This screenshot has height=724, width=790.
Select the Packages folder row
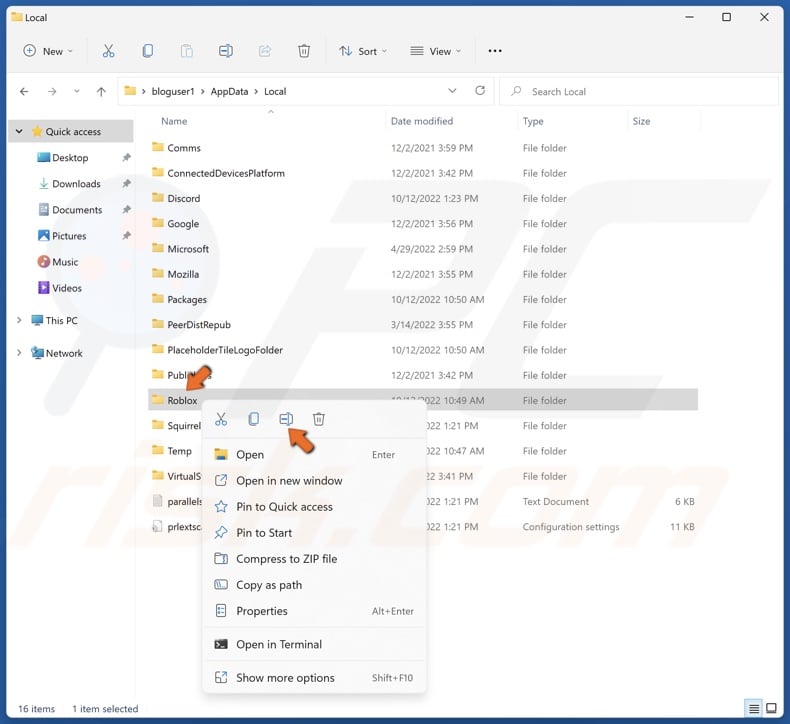(423, 299)
